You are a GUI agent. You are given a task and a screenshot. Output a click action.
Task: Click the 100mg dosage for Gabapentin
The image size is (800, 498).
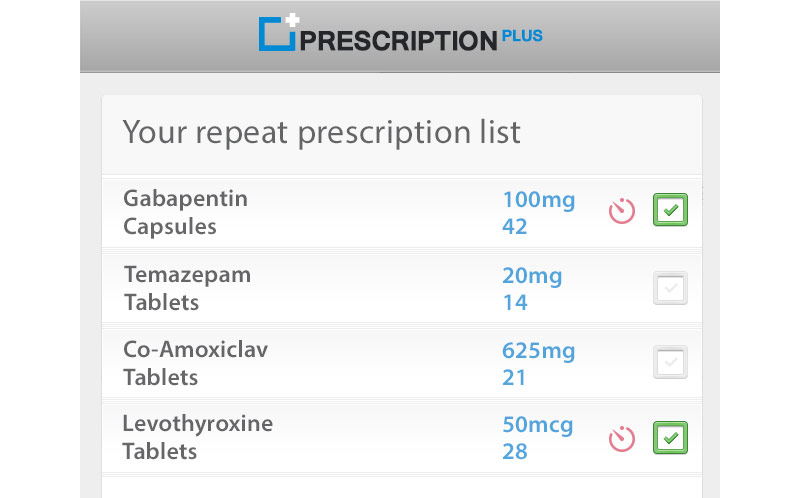538,199
